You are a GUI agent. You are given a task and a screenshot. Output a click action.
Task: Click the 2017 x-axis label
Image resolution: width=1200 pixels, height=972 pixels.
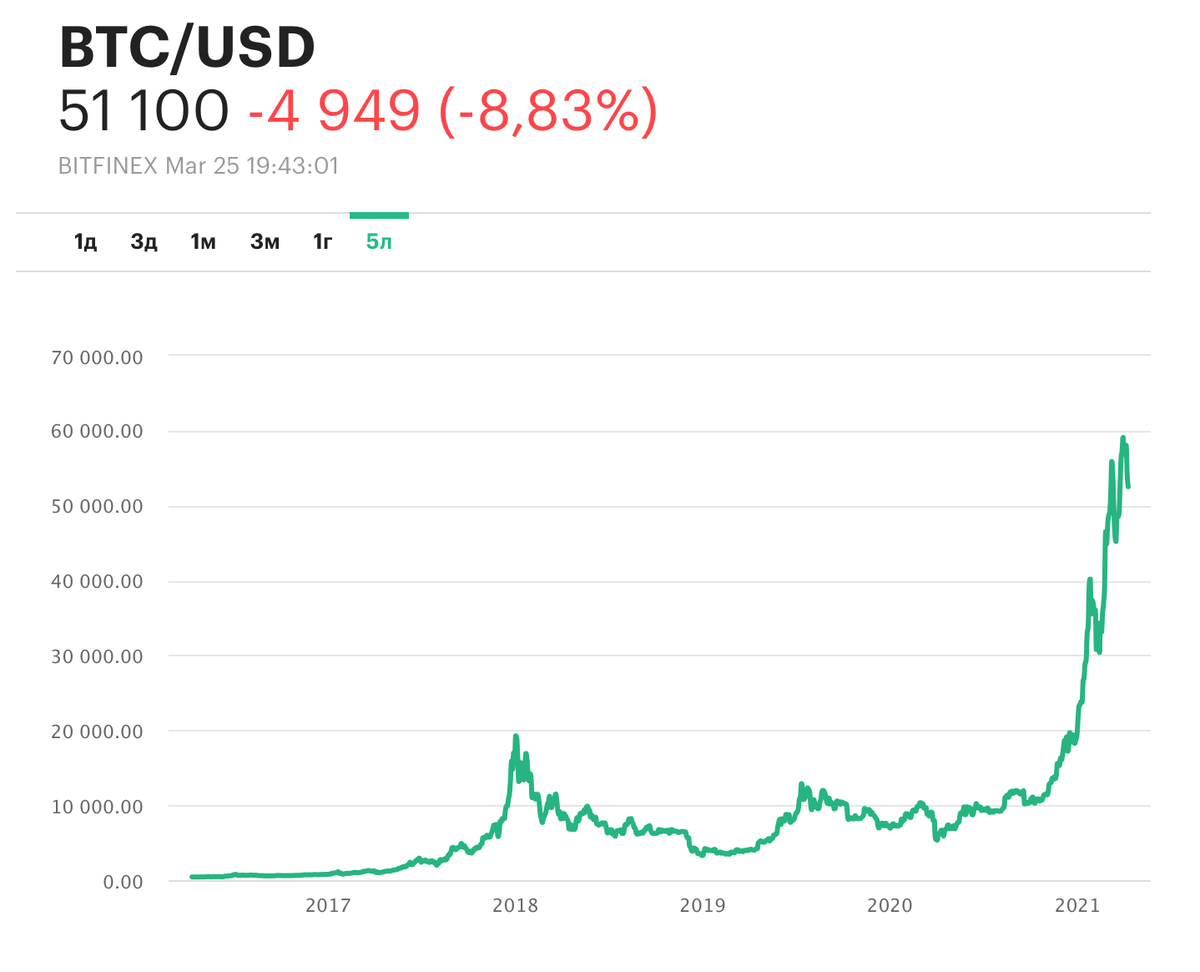coord(327,906)
